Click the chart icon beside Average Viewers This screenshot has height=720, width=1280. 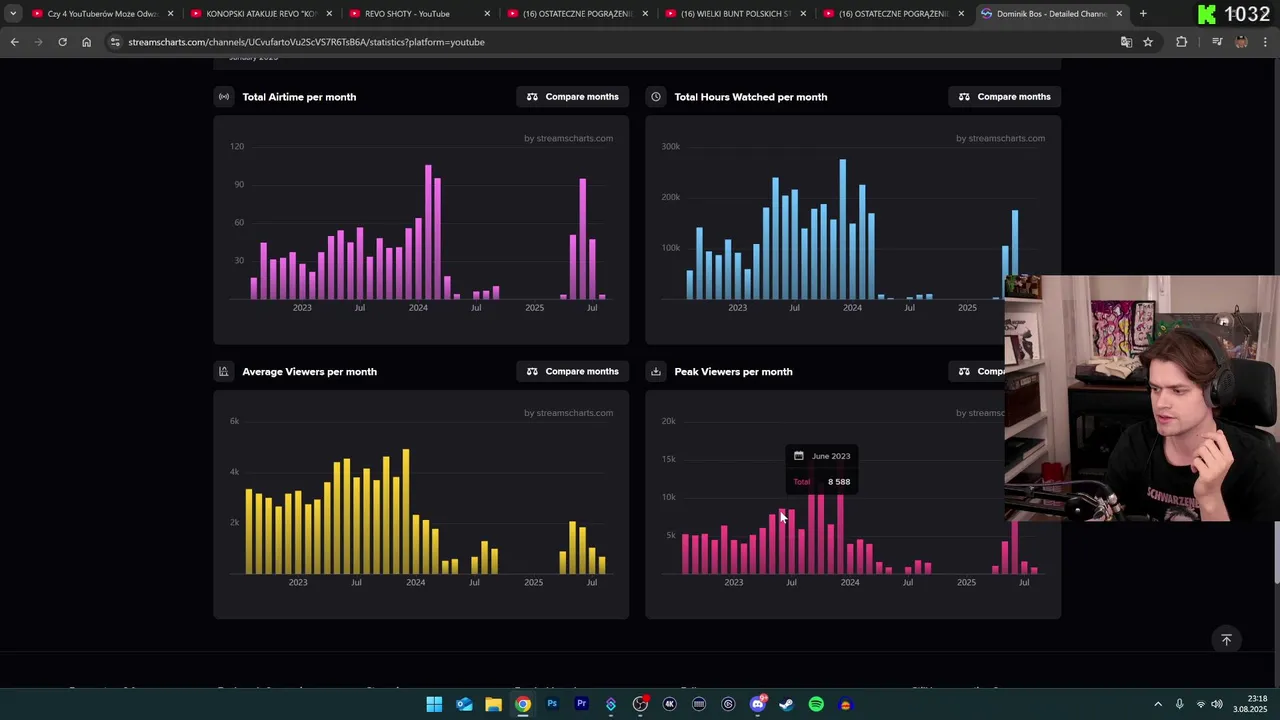click(x=224, y=372)
